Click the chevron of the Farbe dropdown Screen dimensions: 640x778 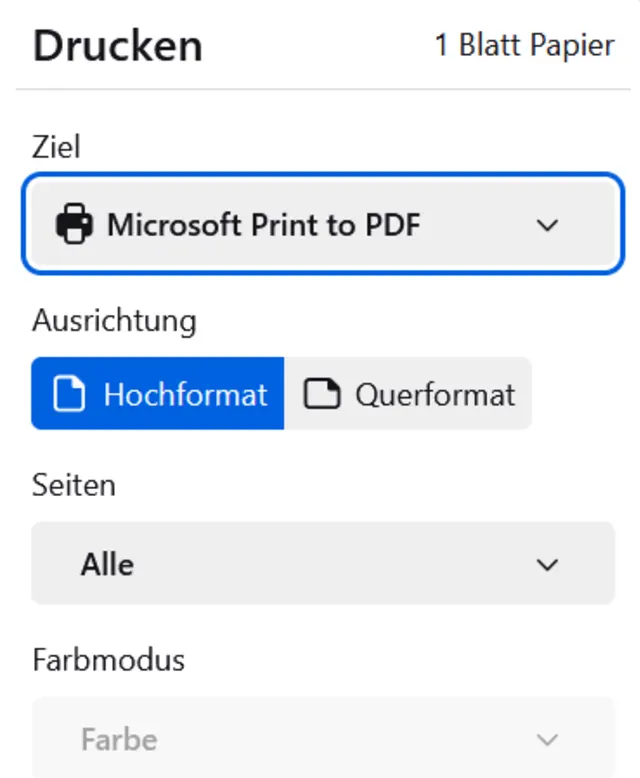[547, 740]
